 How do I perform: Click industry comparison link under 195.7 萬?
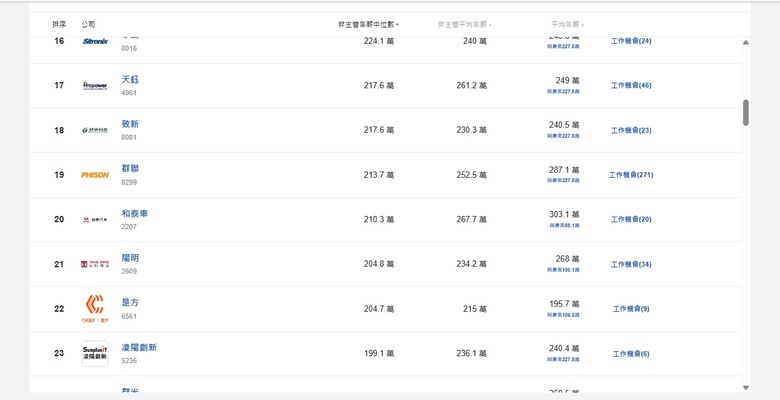pos(563,315)
